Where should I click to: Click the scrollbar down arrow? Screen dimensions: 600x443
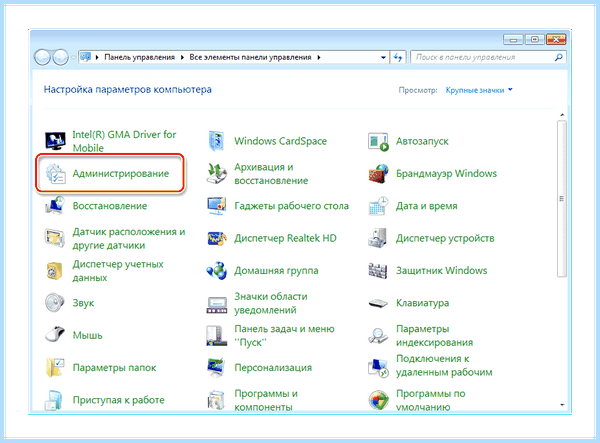click(562, 404)
